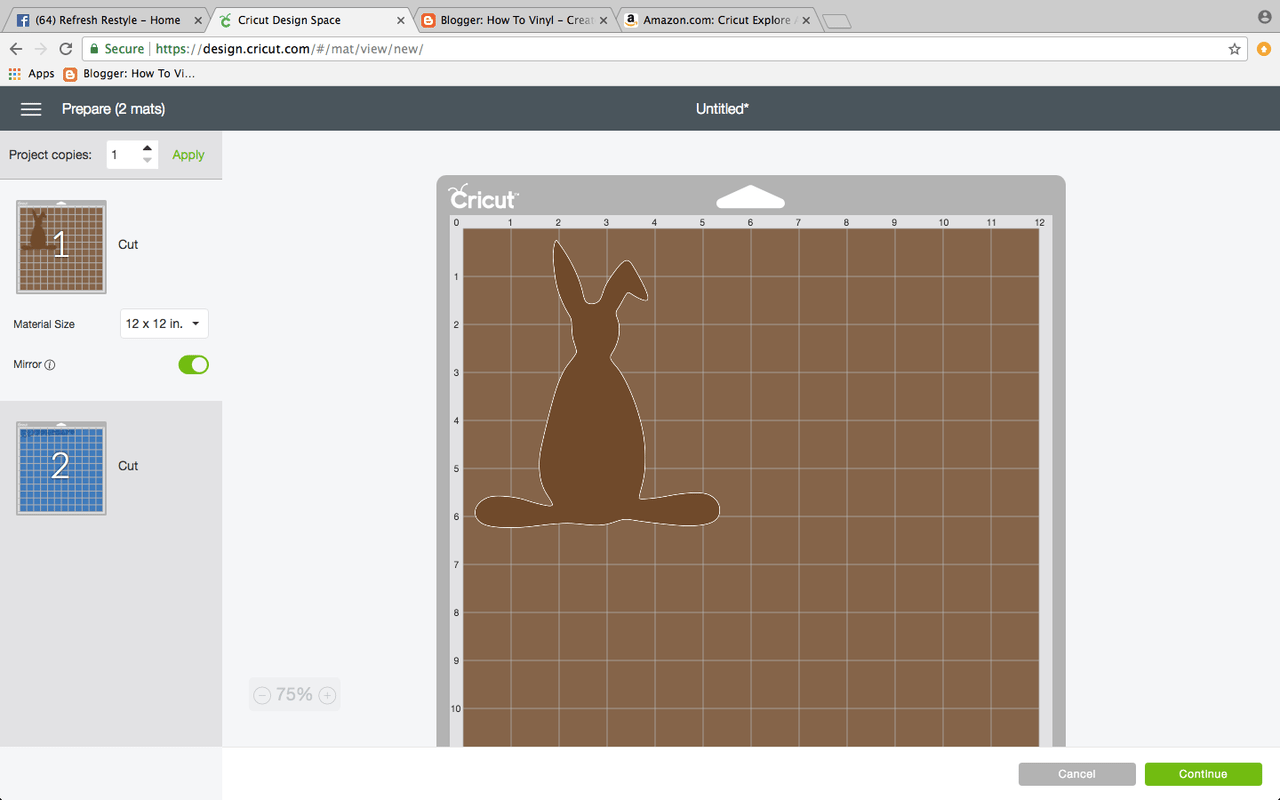Select the brown mat 1 thumbnail
Viewport: 1280px width, 800px height.
(x=61, y=246)
